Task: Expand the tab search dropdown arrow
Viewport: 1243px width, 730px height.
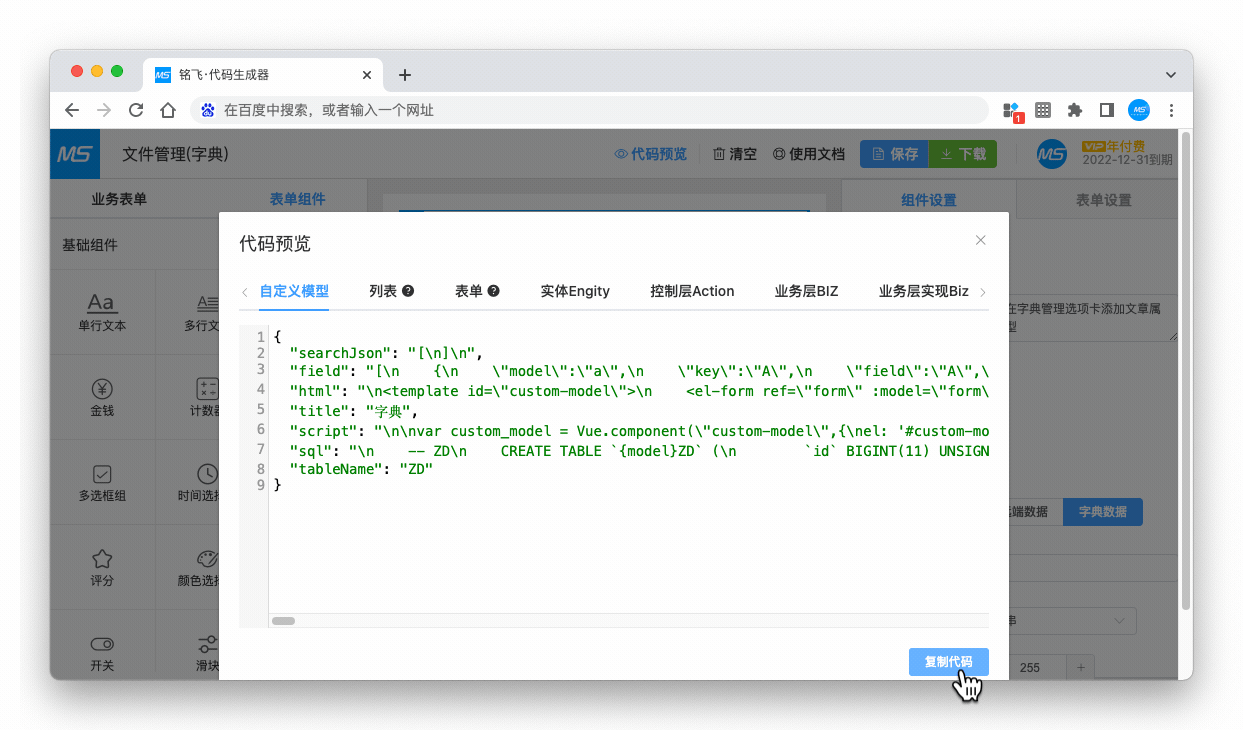Action: tap(1171, 75)
